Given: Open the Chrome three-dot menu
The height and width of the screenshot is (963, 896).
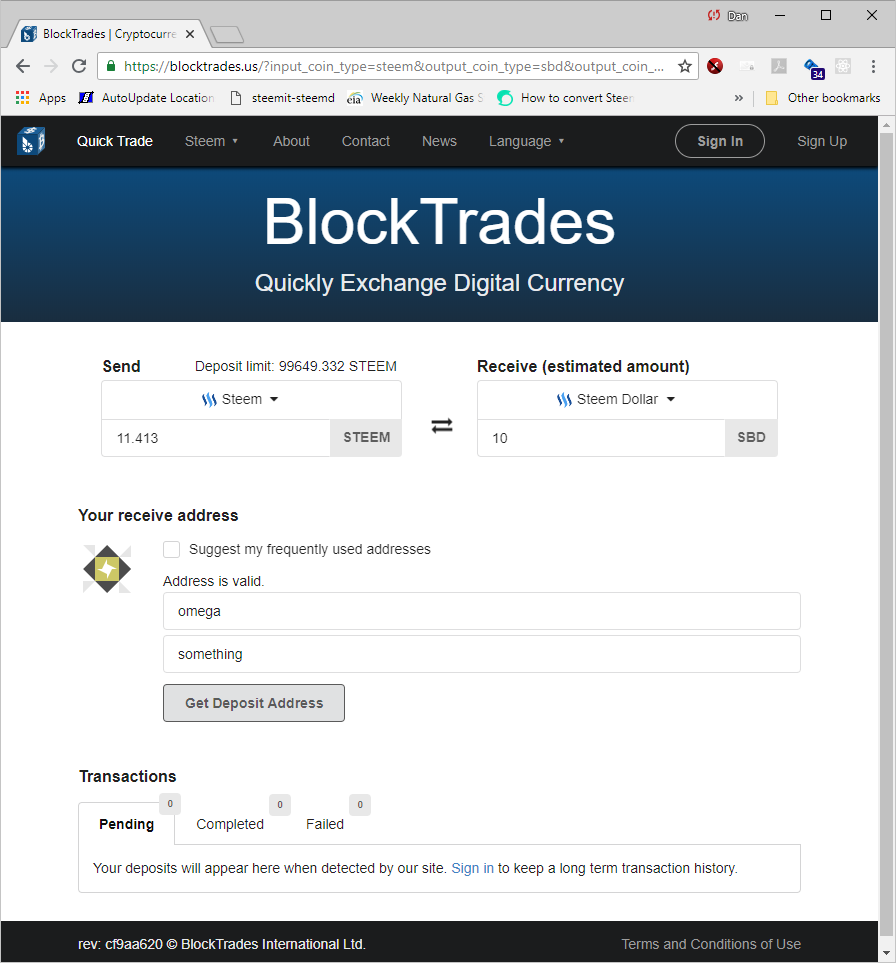Looking at the screenshot, I should (x=873, y=66).
